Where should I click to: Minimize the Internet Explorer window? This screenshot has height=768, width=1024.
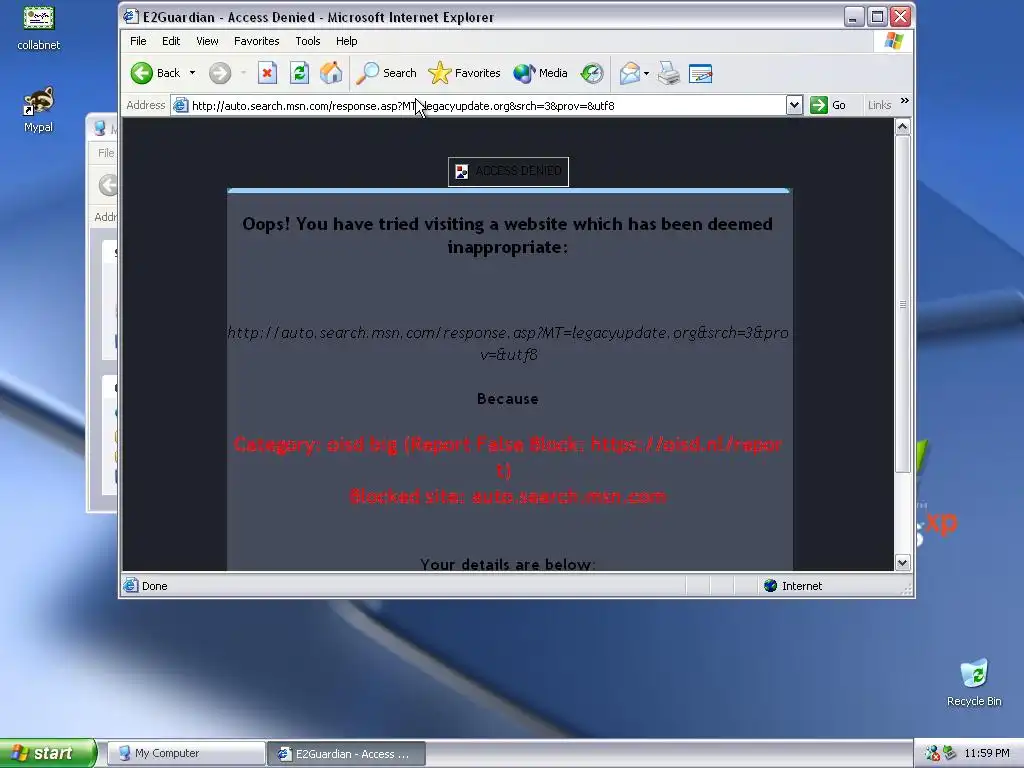point(854,16)
